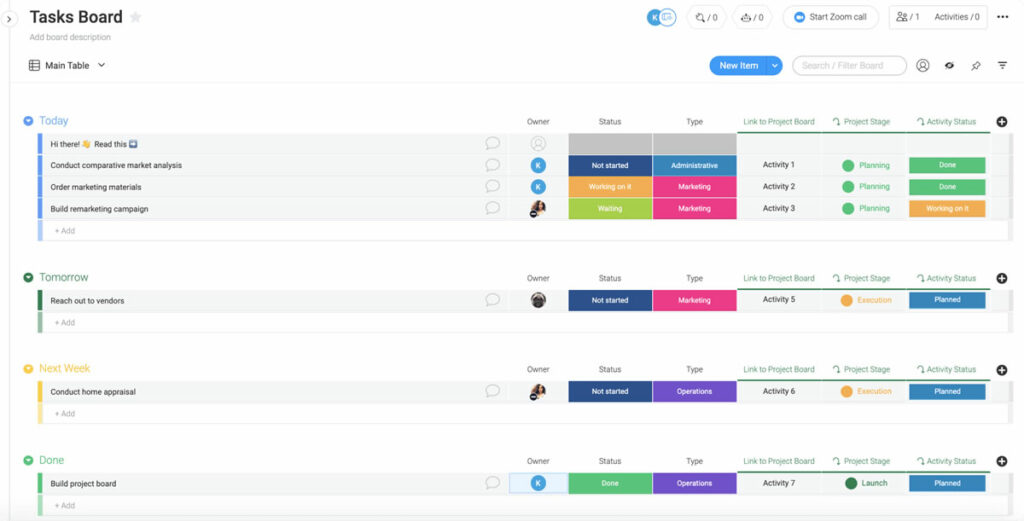
Task: Open the New Item dropdown arrow
Action: (x=775, y=66)
